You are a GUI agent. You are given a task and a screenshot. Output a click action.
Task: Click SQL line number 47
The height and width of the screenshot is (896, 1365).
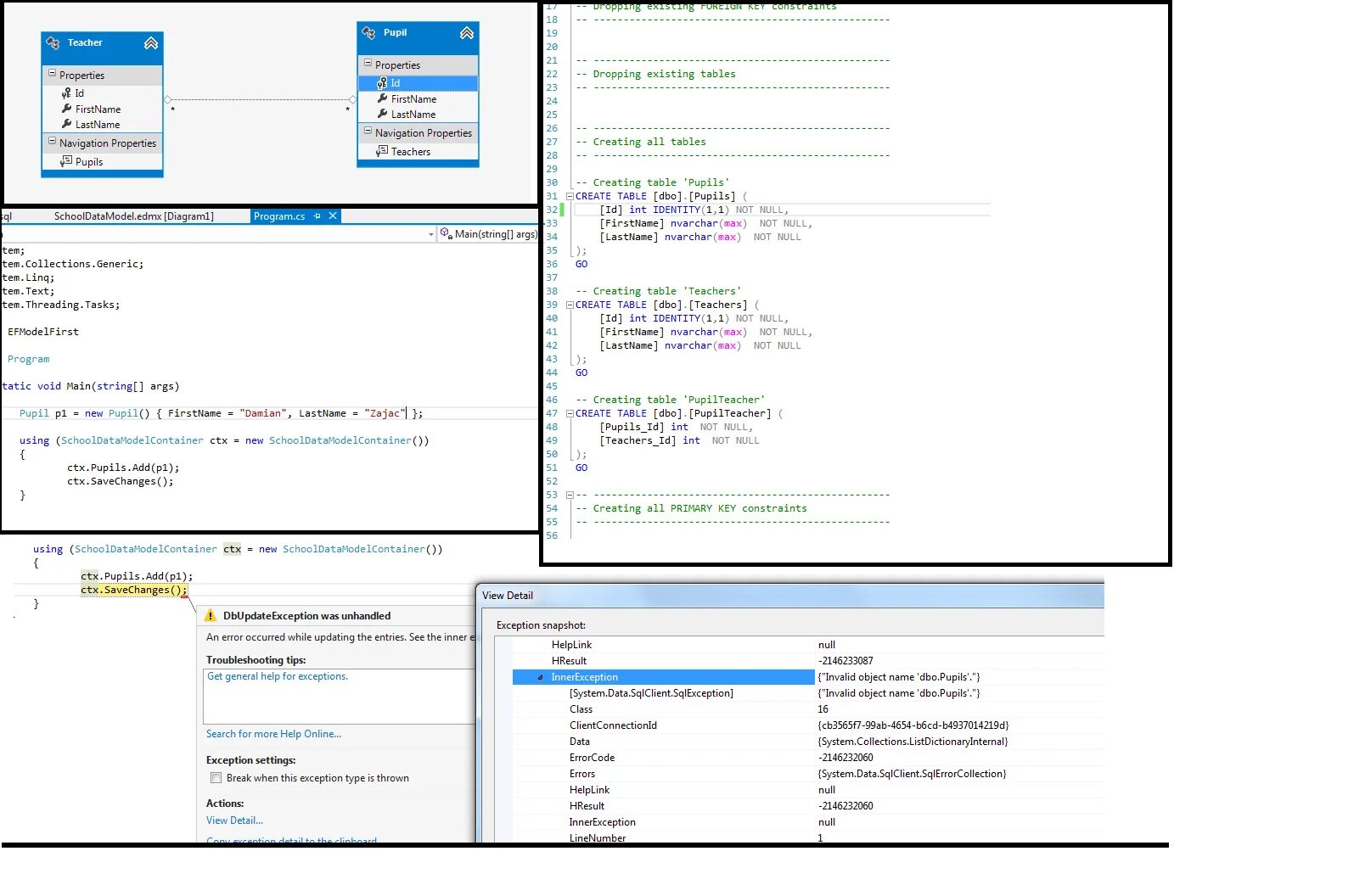point(552,413)
